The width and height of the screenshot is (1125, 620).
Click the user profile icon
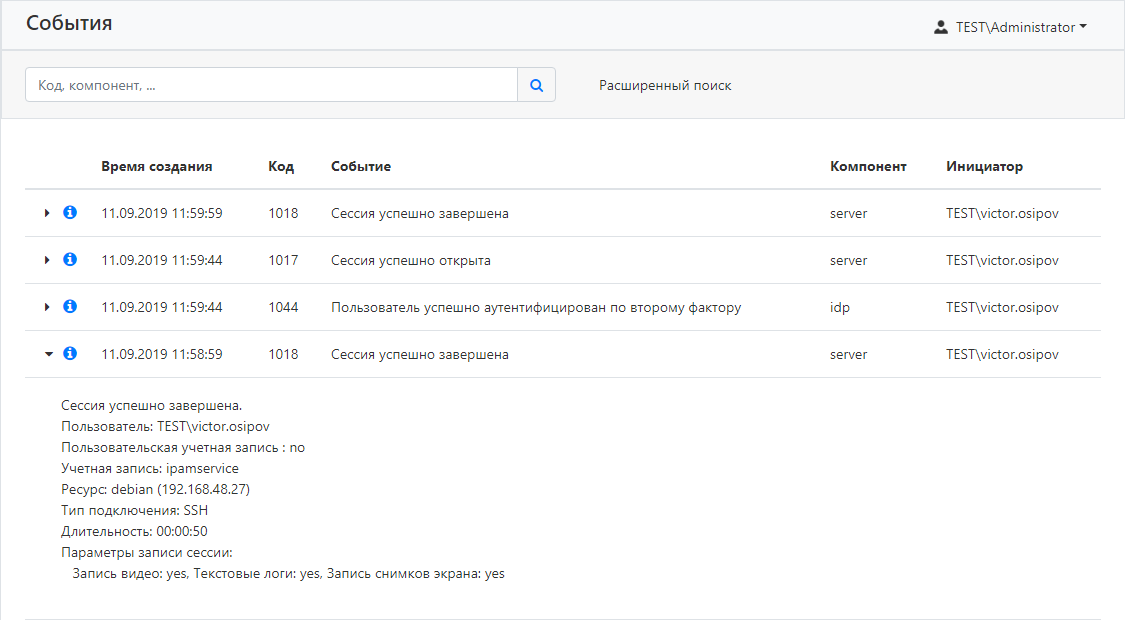[x=940, y=28]
